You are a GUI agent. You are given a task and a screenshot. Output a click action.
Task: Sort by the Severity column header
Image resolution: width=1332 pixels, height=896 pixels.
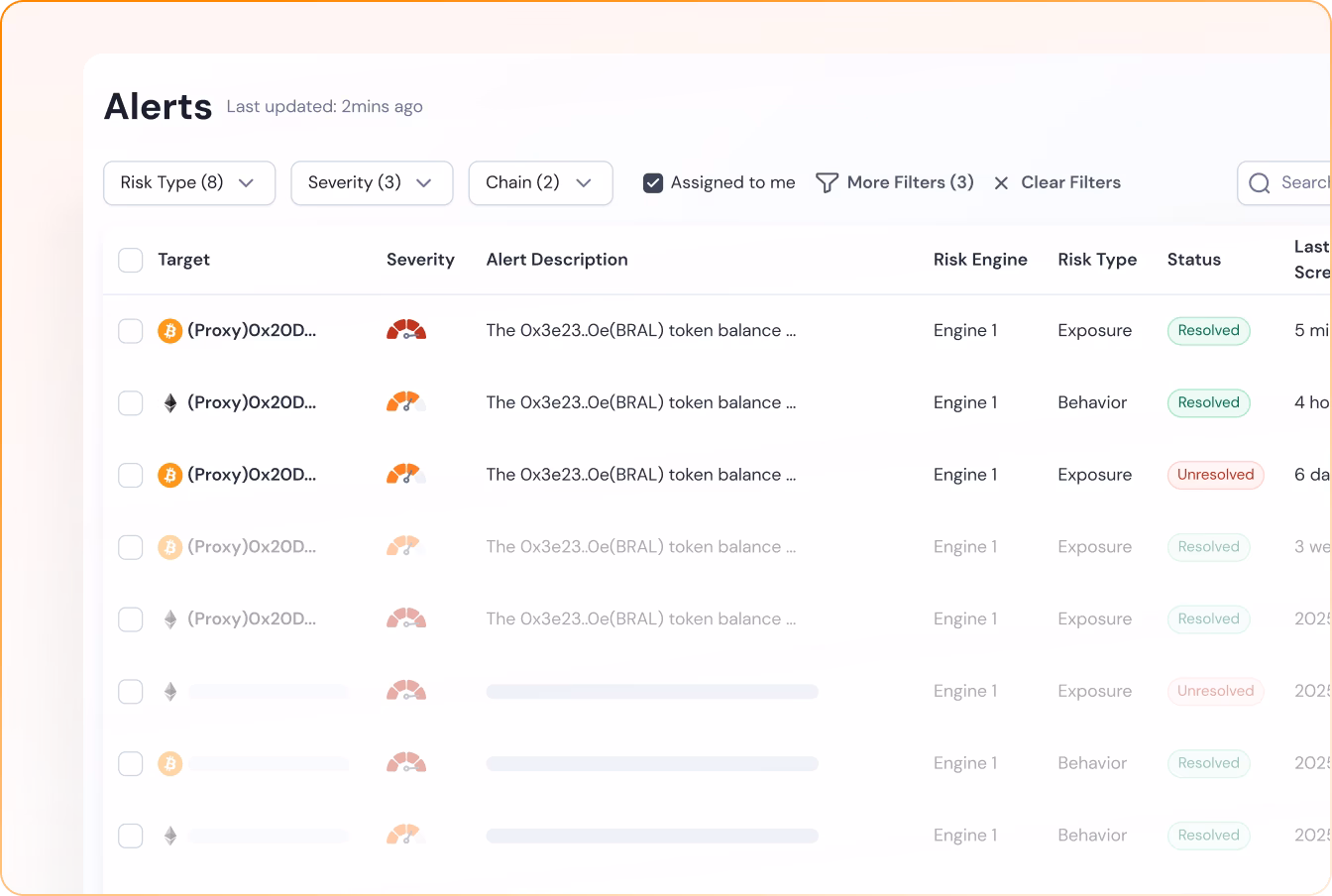[x=420, y=260]
